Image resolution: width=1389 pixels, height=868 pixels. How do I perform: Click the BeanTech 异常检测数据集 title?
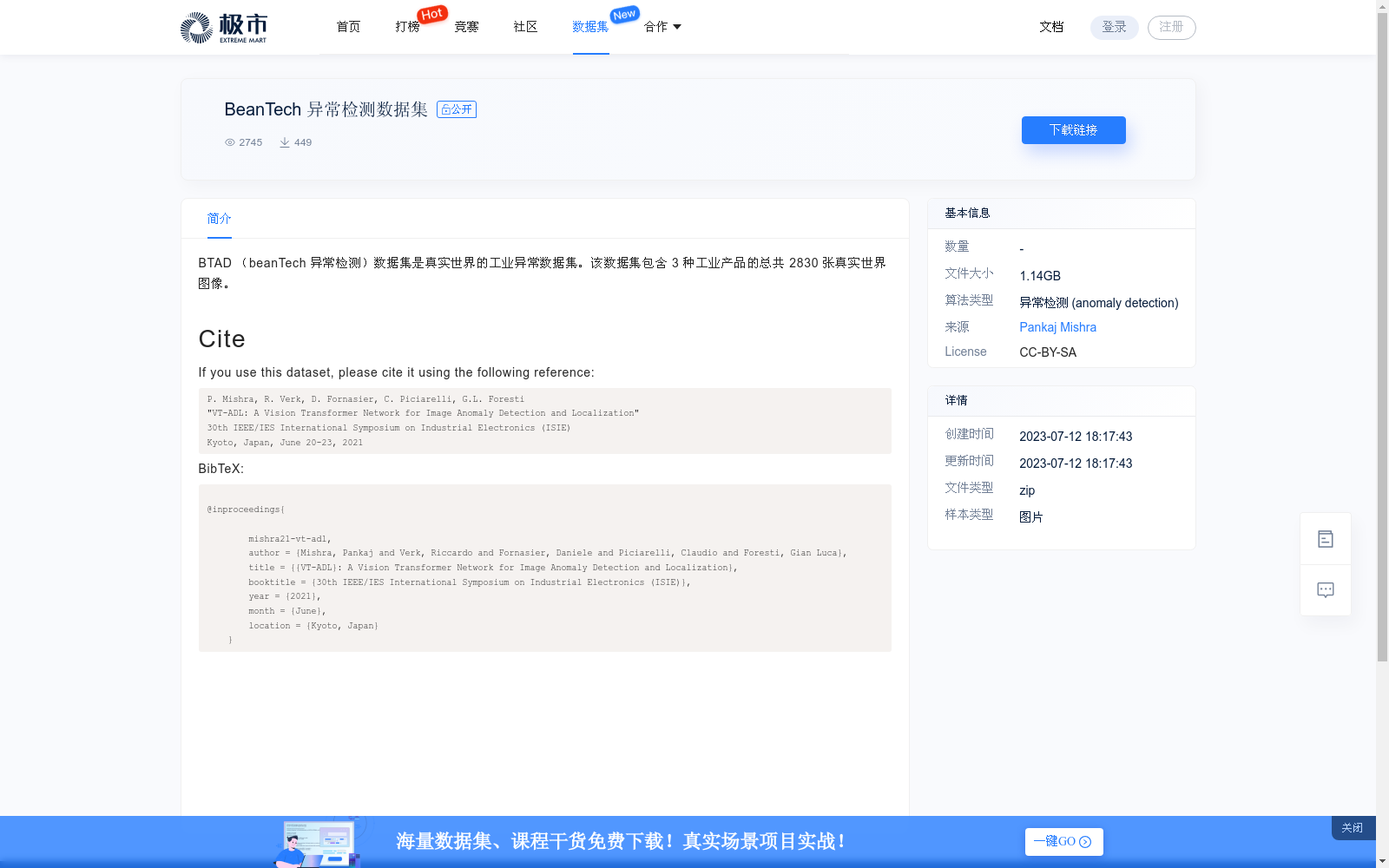coord(326,109)
